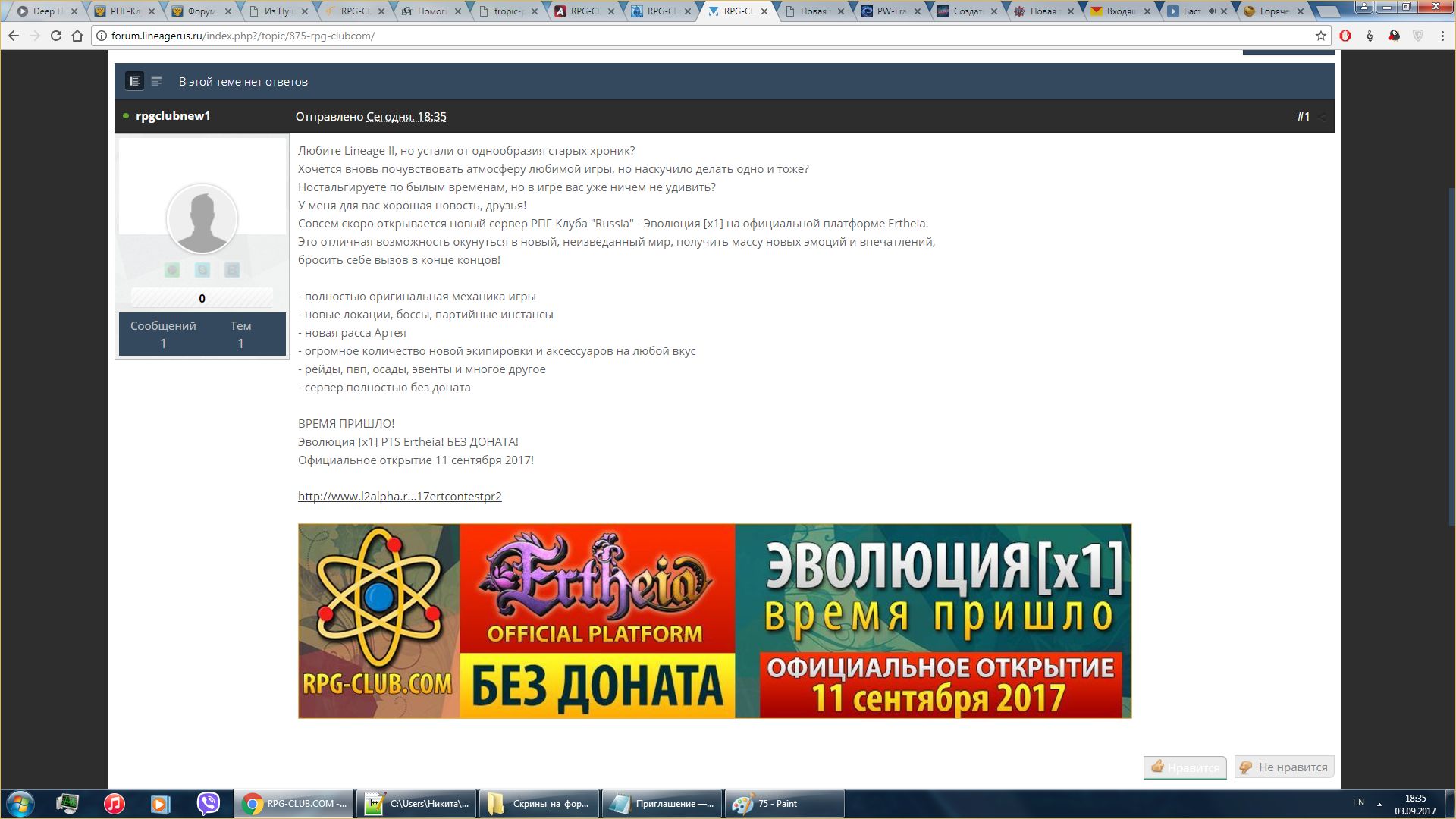Bookmark this page with the star icon
The image size is (1456, 819).
[x=1320, y=36]
